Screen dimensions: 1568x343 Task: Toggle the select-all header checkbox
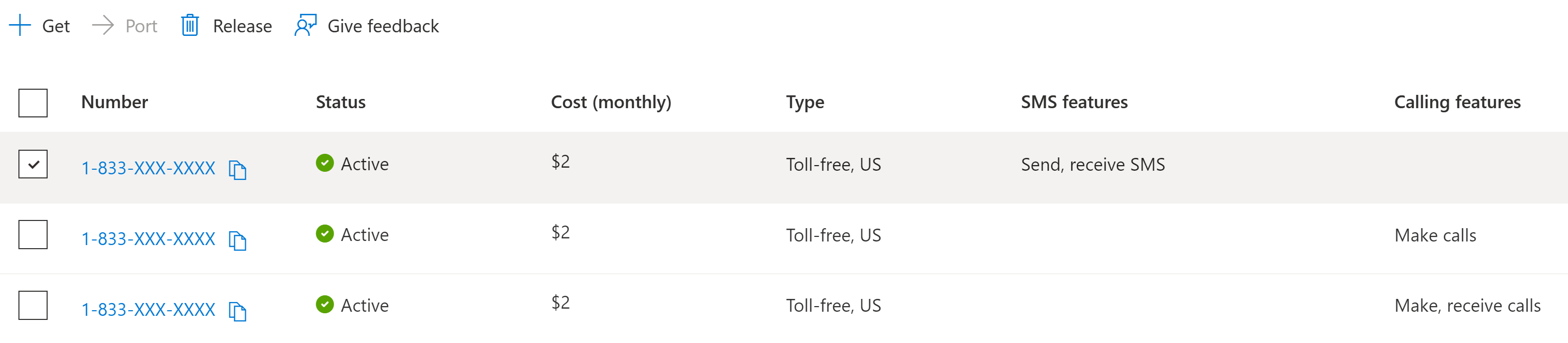pyautogui.click(x=33, y=103)
